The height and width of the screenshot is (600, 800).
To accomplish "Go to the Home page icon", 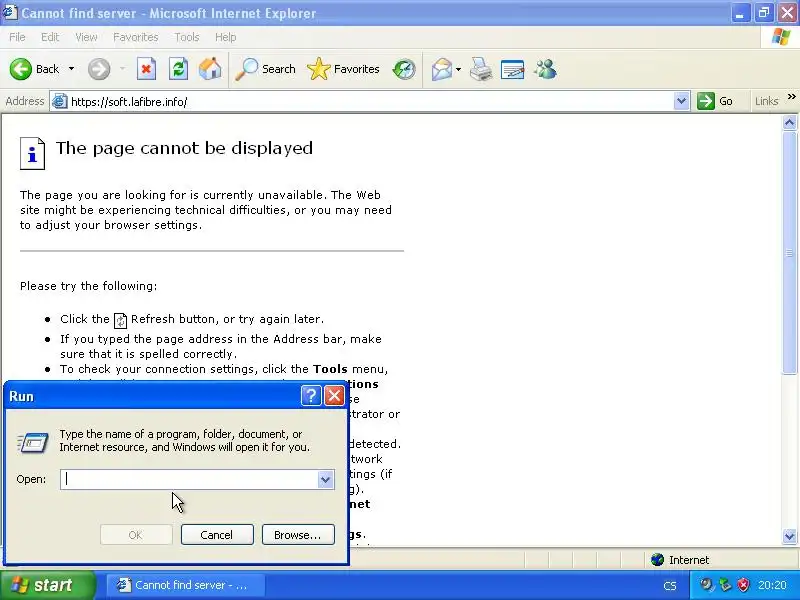I will [210, 69].
